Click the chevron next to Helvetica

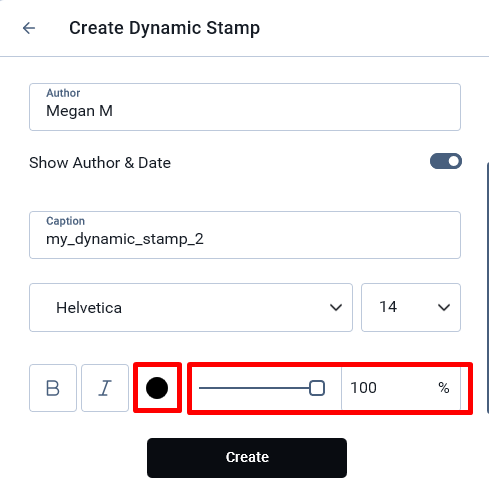(336, 307)
